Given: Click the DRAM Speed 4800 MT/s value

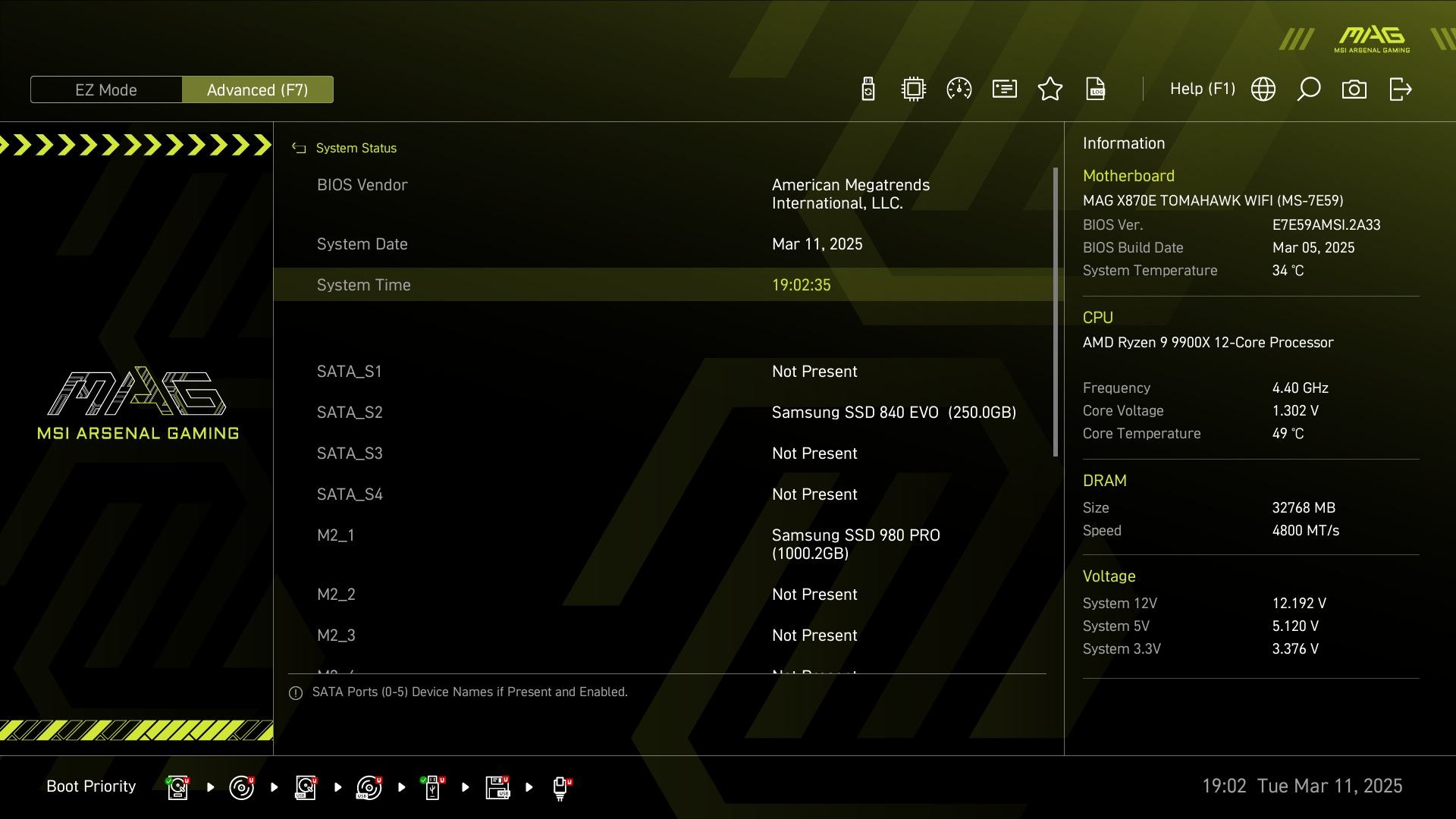Looking at the screenshot, I should click(x=1306, y=531).
